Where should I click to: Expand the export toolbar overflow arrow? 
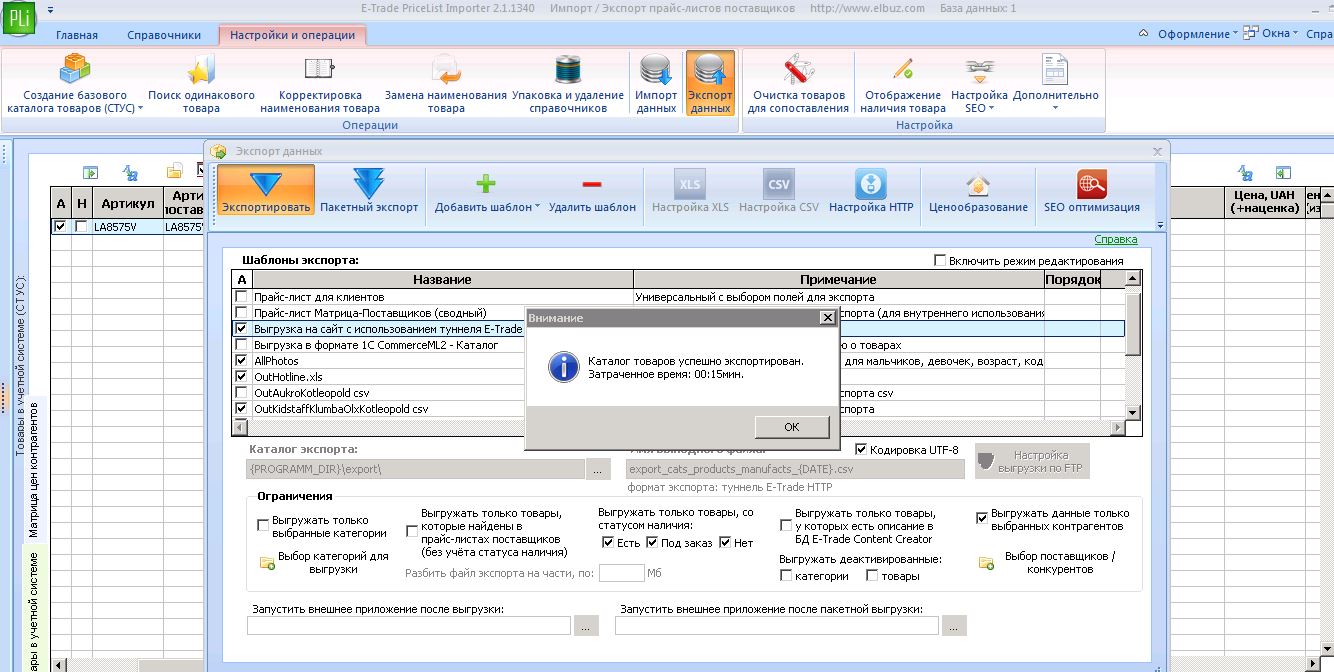(x=1160, y=225)
